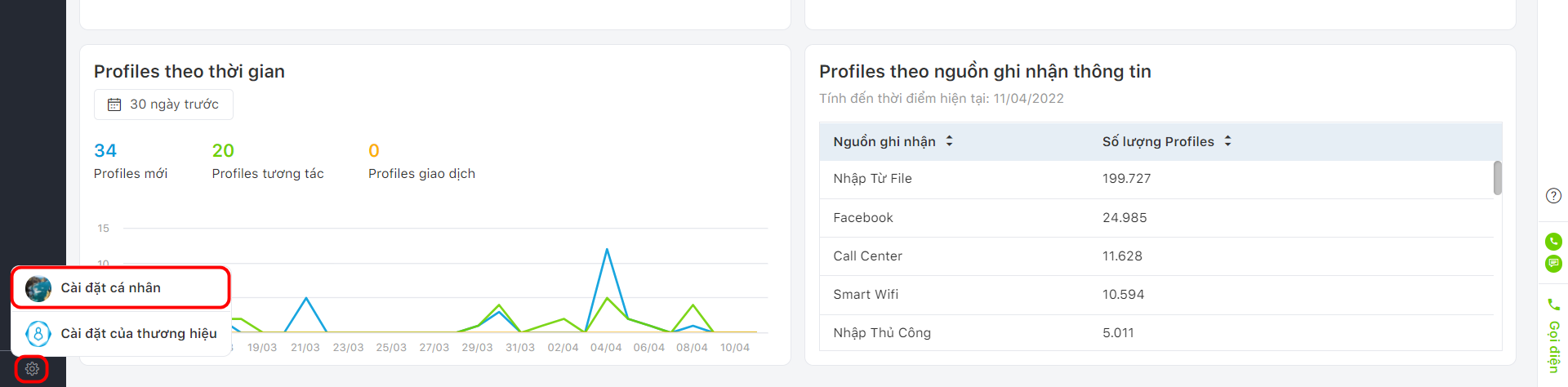Click the calendar icon in date filter
This screenshot has height=387, width=1568.
[114, 105]
